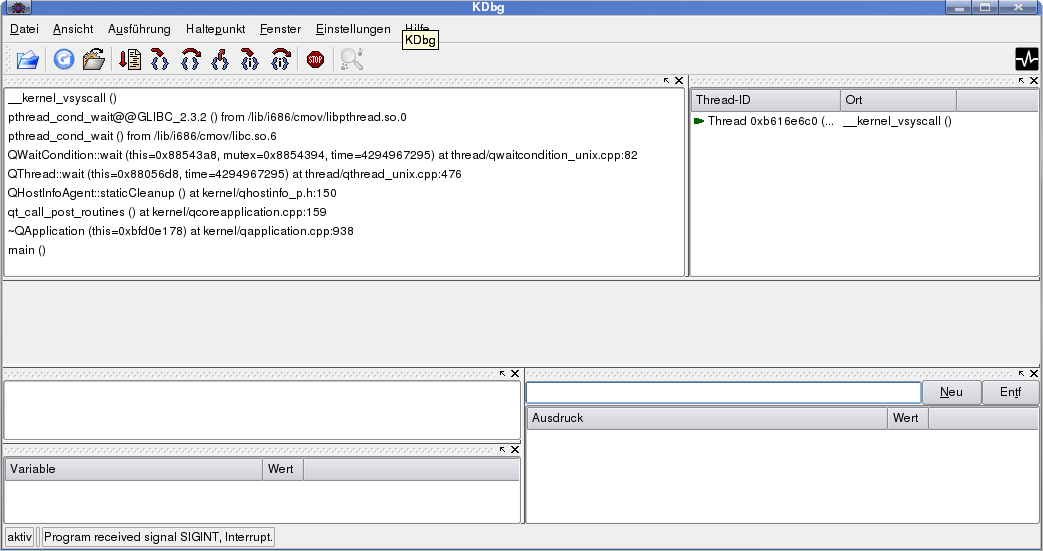Open the Haltepunkt menu
This screenshot has width=1043, height=551.
coord(216,29)
